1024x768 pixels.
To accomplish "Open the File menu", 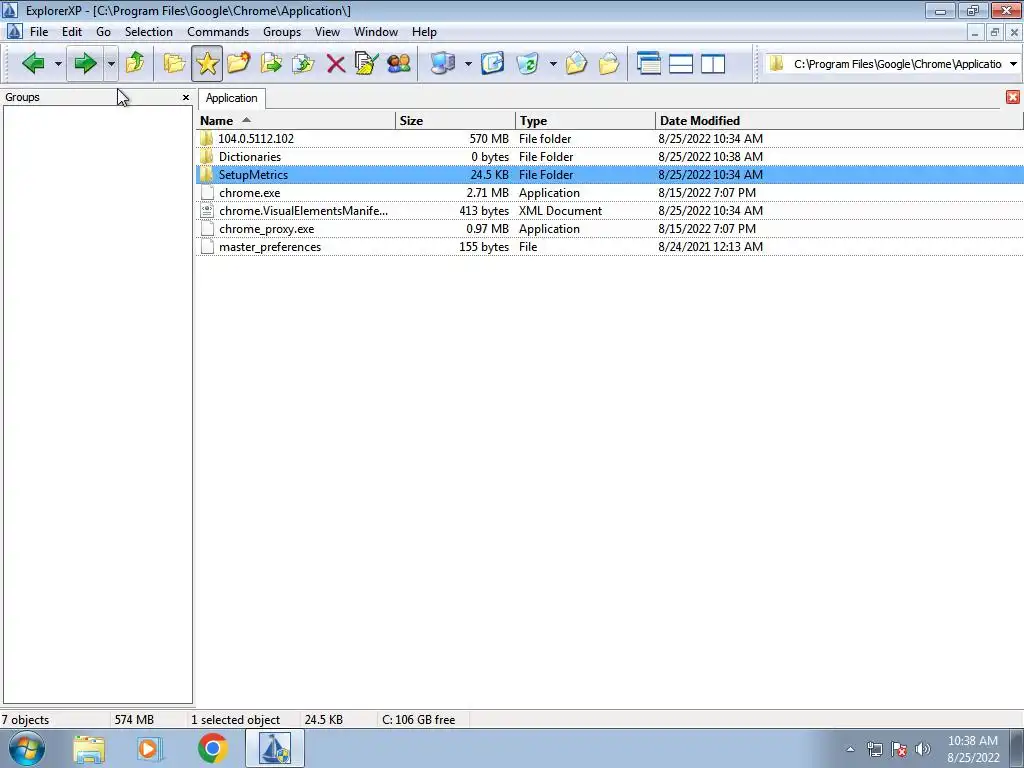I will coord(39,32).
